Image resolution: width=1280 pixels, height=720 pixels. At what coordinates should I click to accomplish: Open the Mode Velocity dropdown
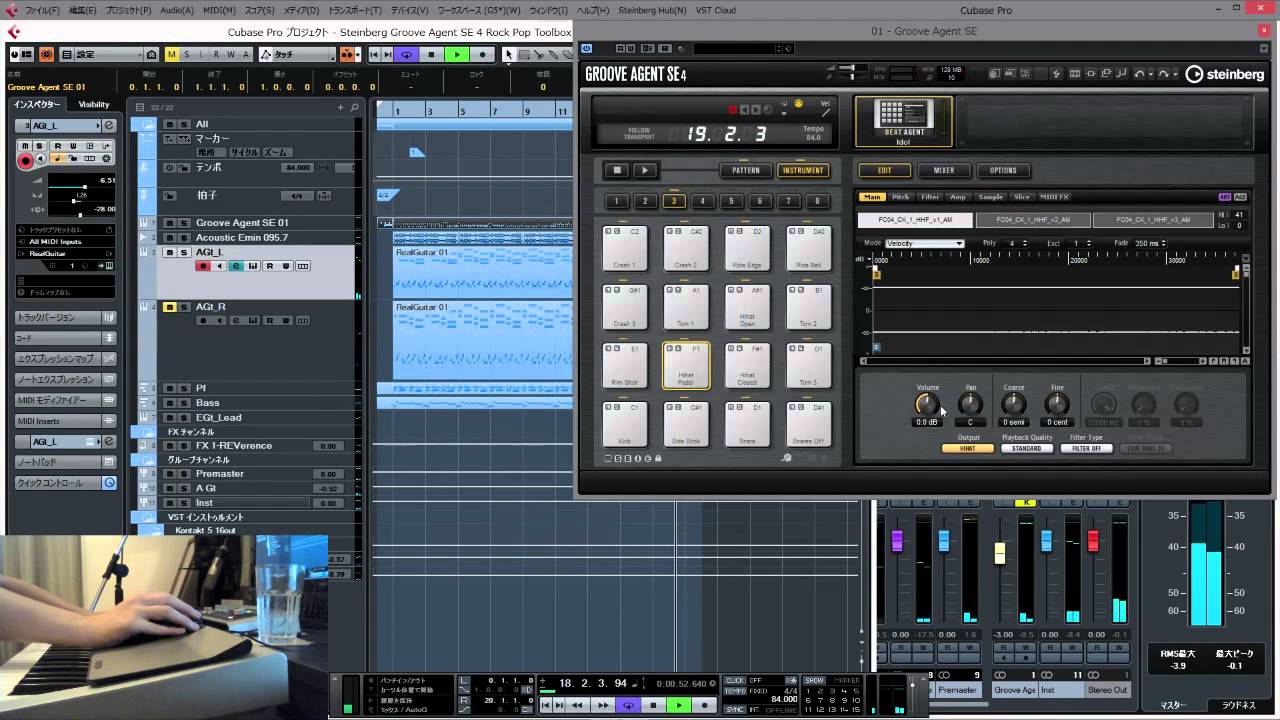click(x=925, y=243)
